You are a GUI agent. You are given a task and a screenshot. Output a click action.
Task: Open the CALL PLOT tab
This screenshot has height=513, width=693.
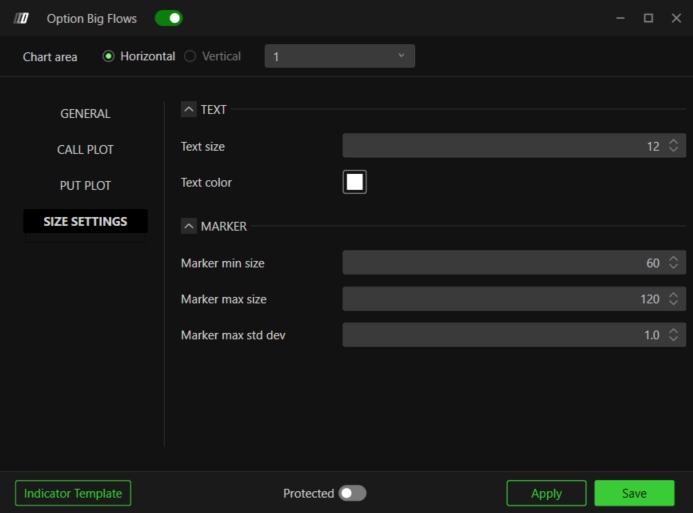[x=85, y=149]
